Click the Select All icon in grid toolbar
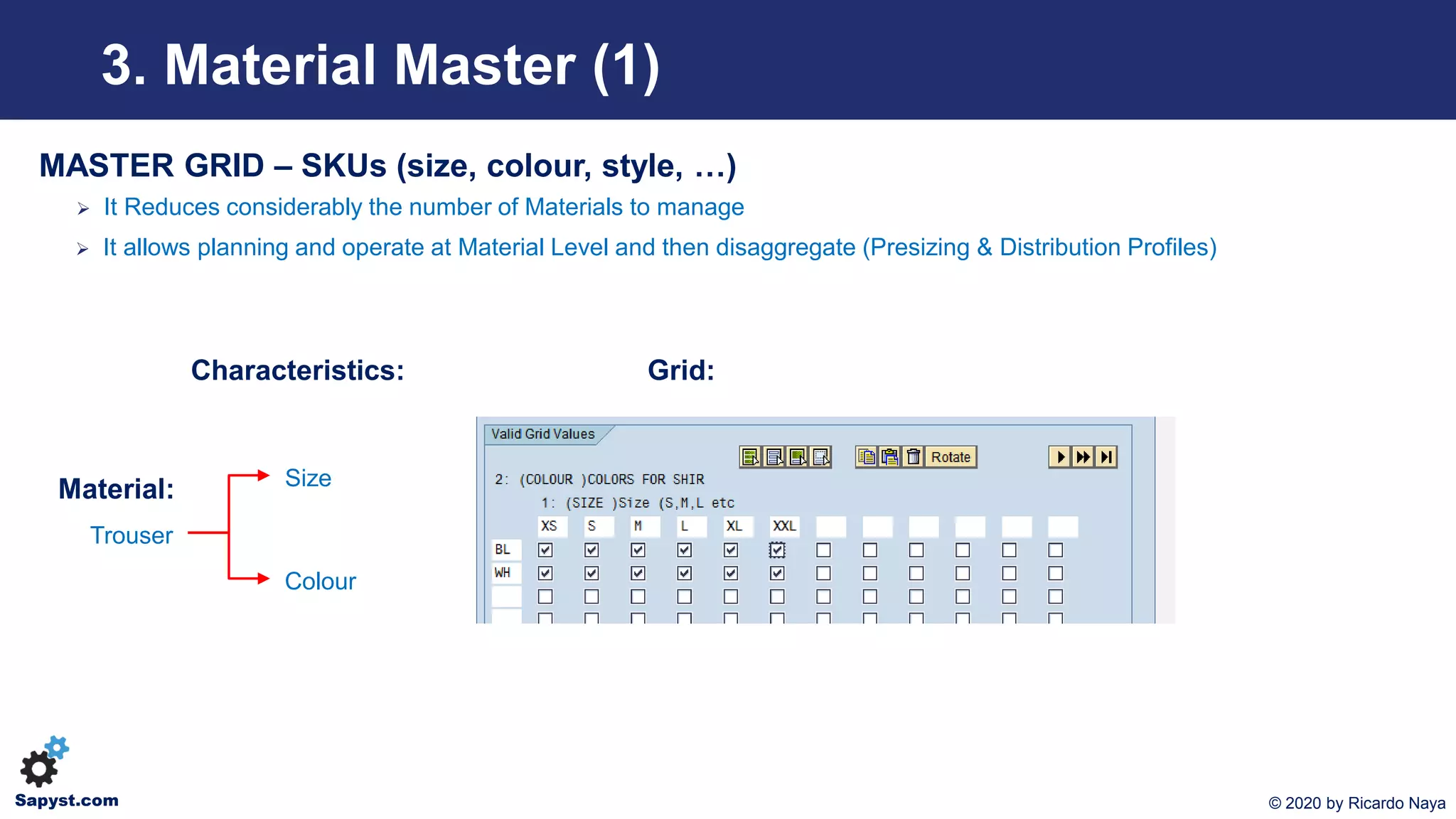Viewport: 1456px width, 819px height. coord(751,457)
